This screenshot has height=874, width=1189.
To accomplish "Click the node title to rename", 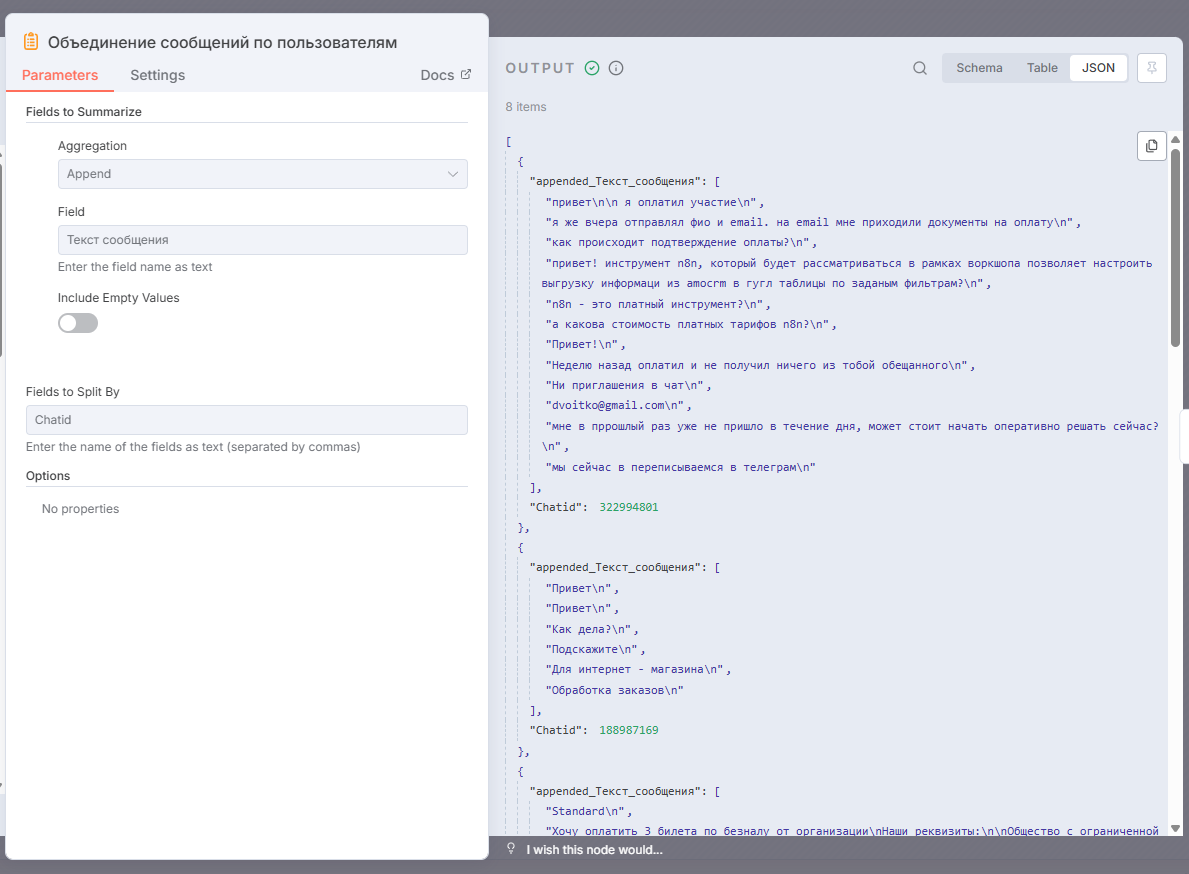I will (222, 42).
